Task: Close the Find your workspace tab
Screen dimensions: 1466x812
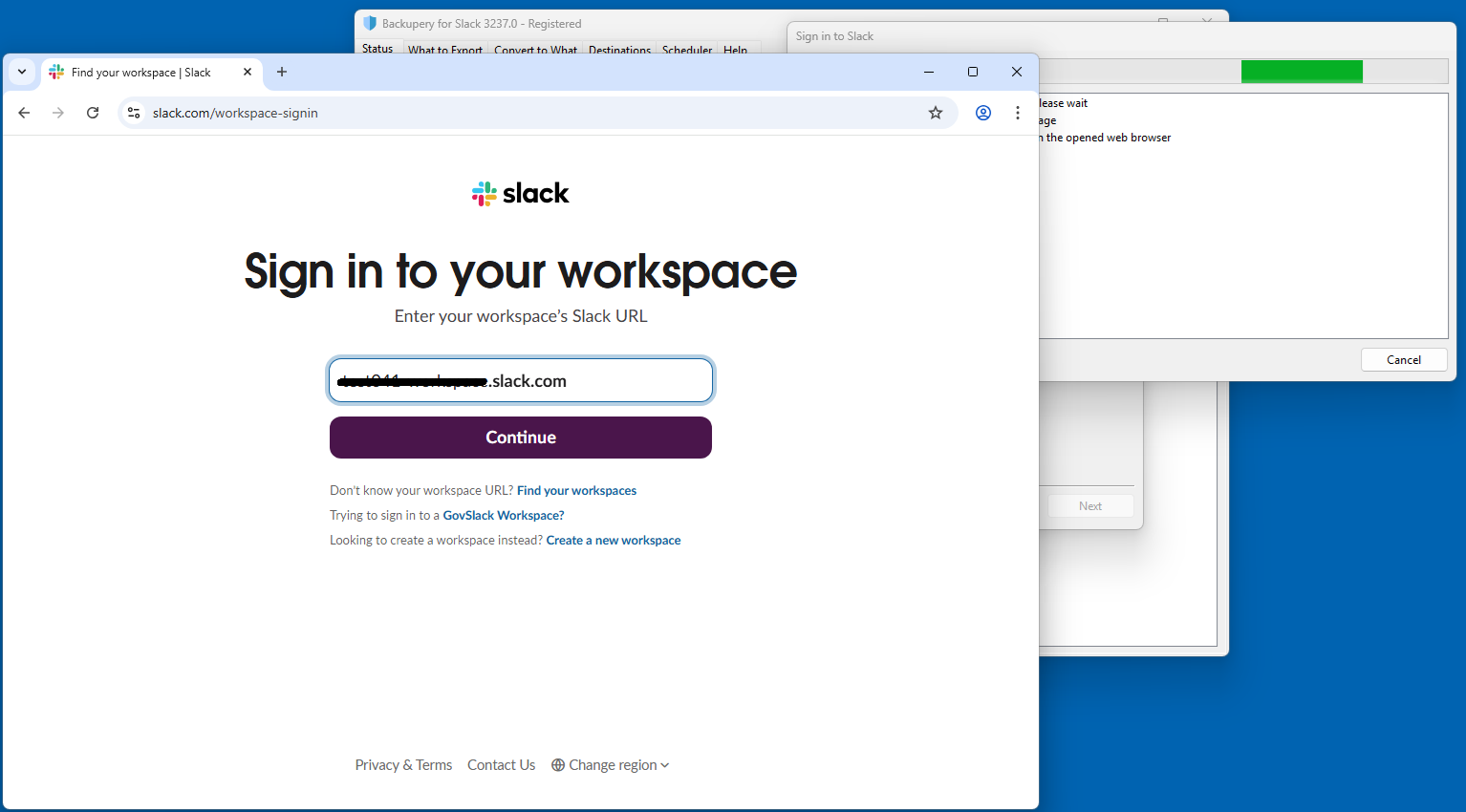Action: click(x=248, y=72)
